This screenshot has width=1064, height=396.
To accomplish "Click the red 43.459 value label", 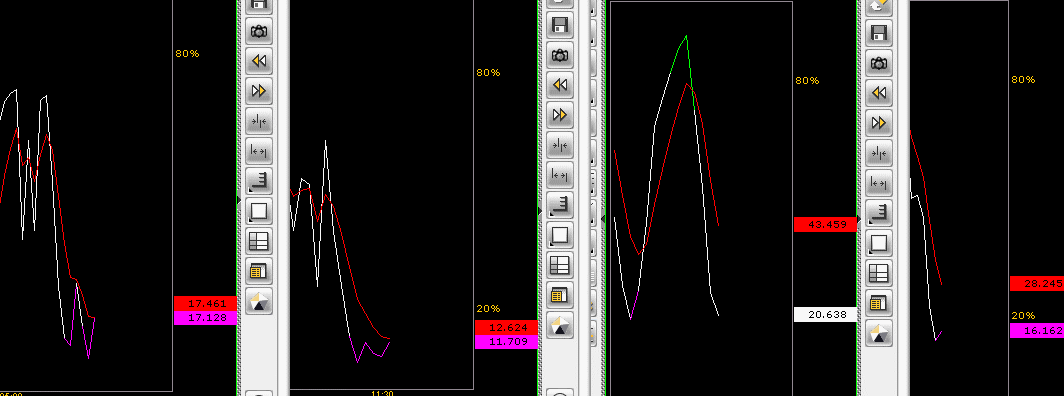I will [824, 224].
